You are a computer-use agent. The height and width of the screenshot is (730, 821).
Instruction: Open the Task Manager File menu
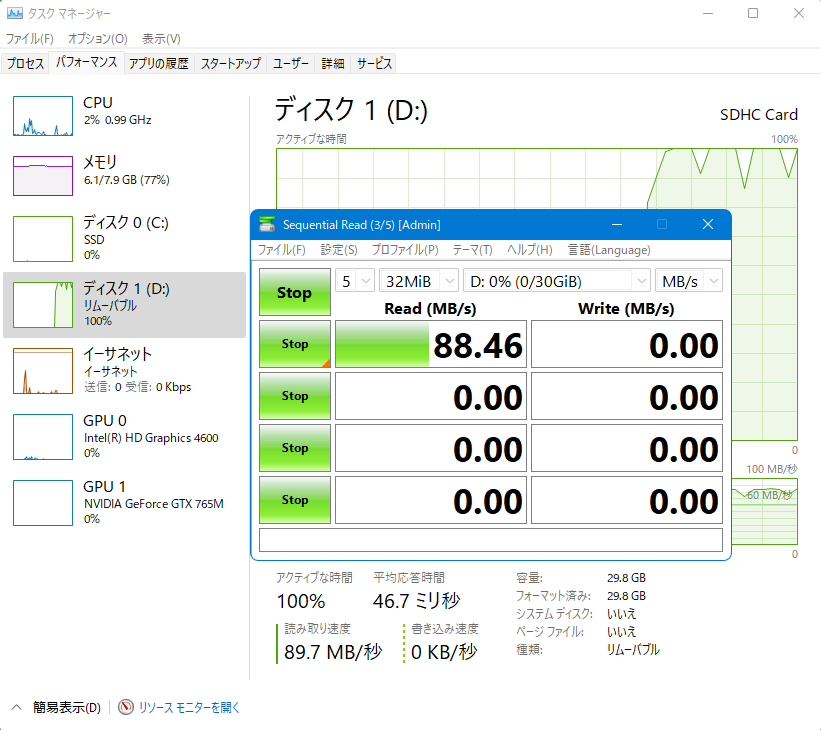coord(30,39)
